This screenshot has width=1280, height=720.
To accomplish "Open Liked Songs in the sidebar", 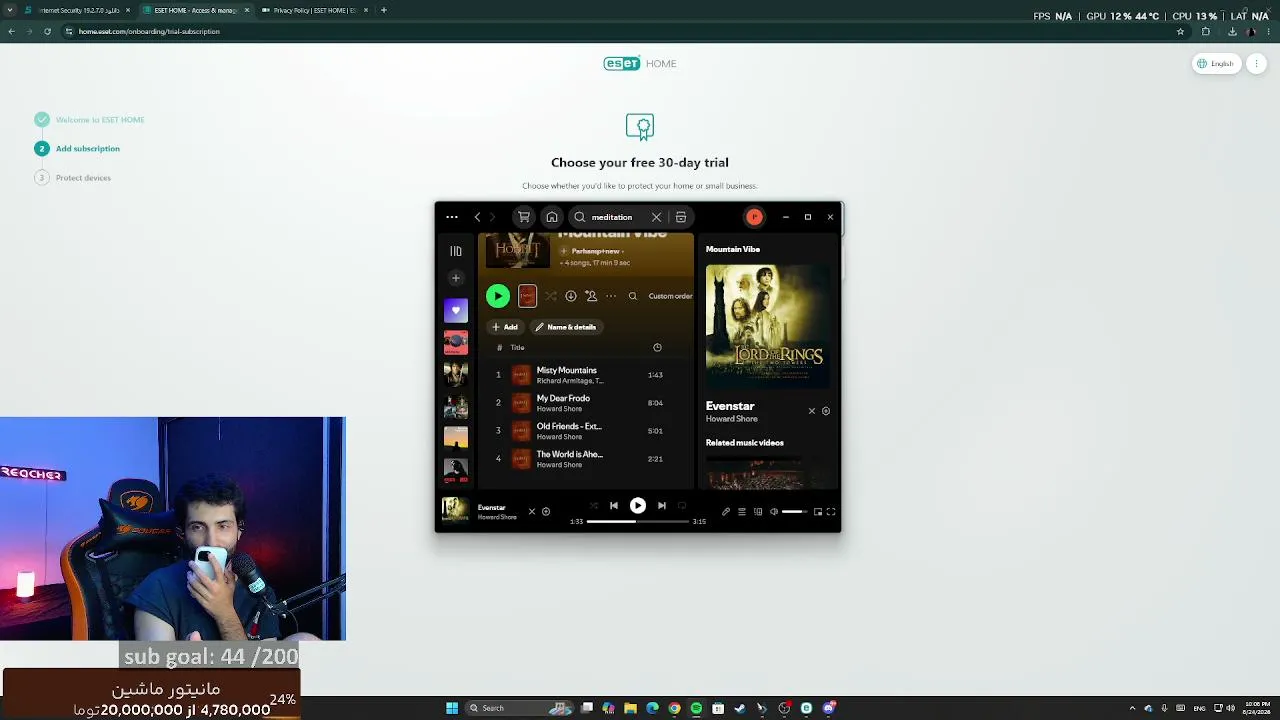I will [456, 310].
